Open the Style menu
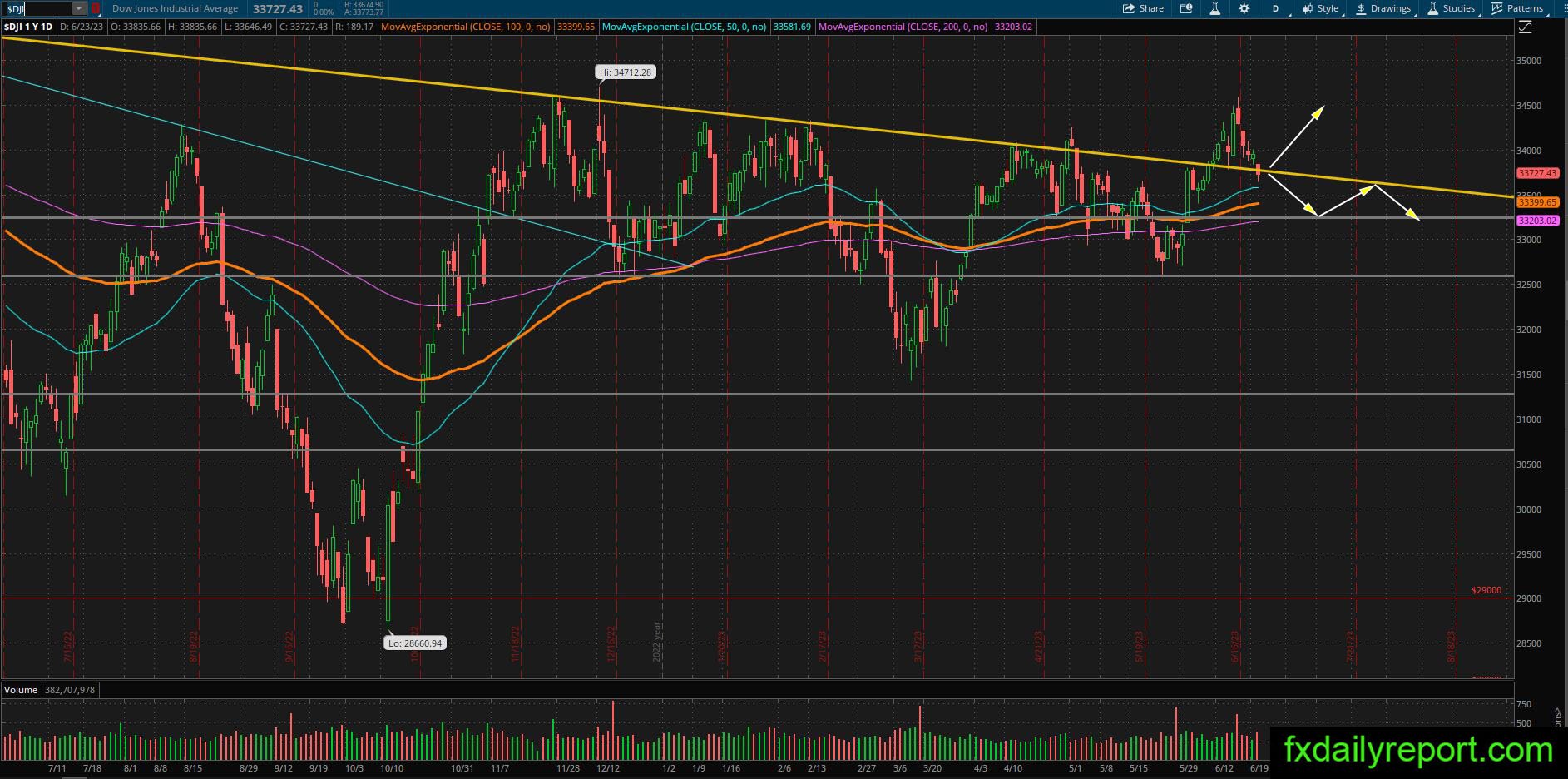The width and height of the screenshot is (1568, 779). (1320, 8)
